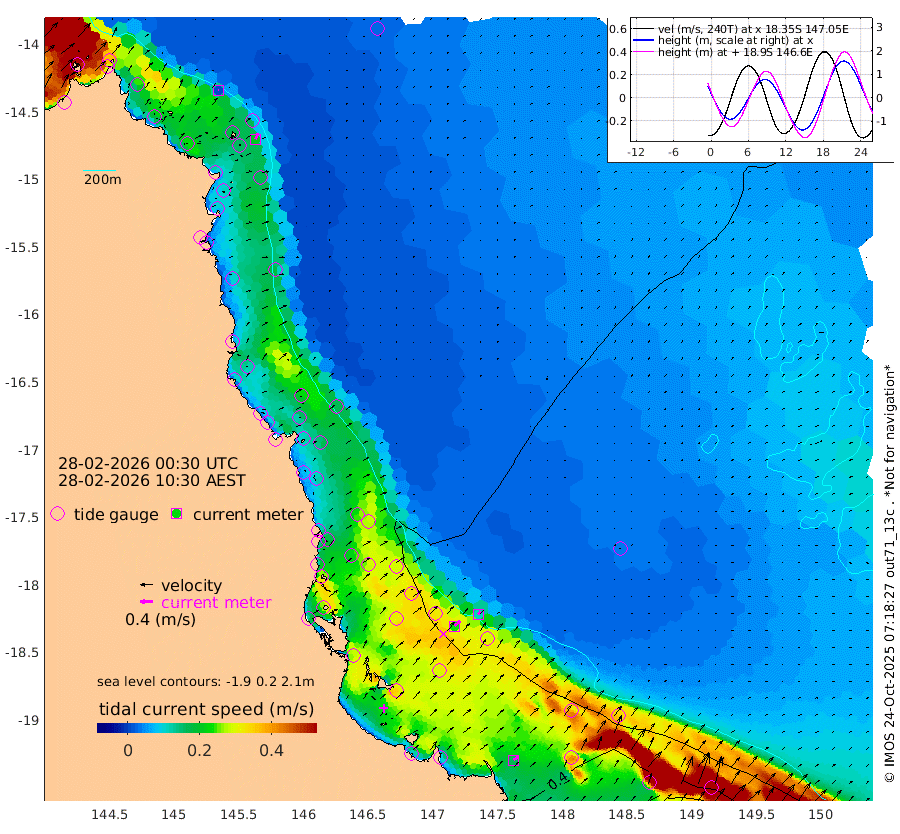Screen dimensions: 900x834
Task: Click the inset legend entry 'vel (m/s, 240T)'
Action: (x=753, y=29)
